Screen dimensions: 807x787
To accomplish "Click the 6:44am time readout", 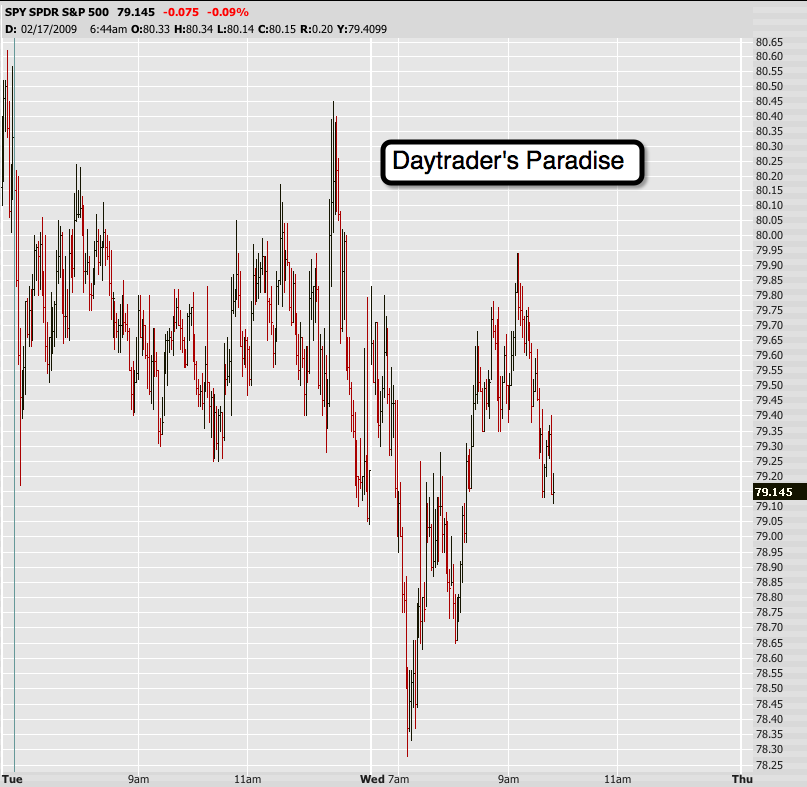I will click(x=108, y=29).
